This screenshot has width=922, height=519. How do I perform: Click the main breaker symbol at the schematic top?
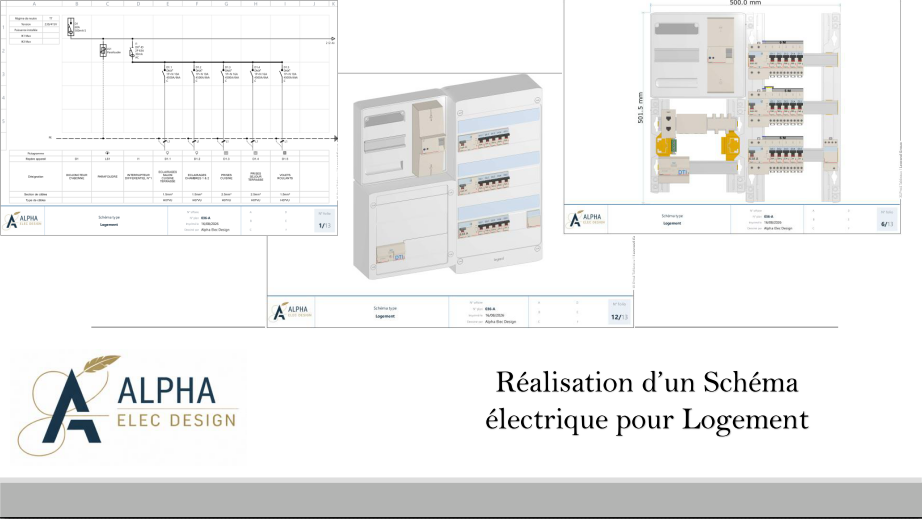[x=71, y=27]
